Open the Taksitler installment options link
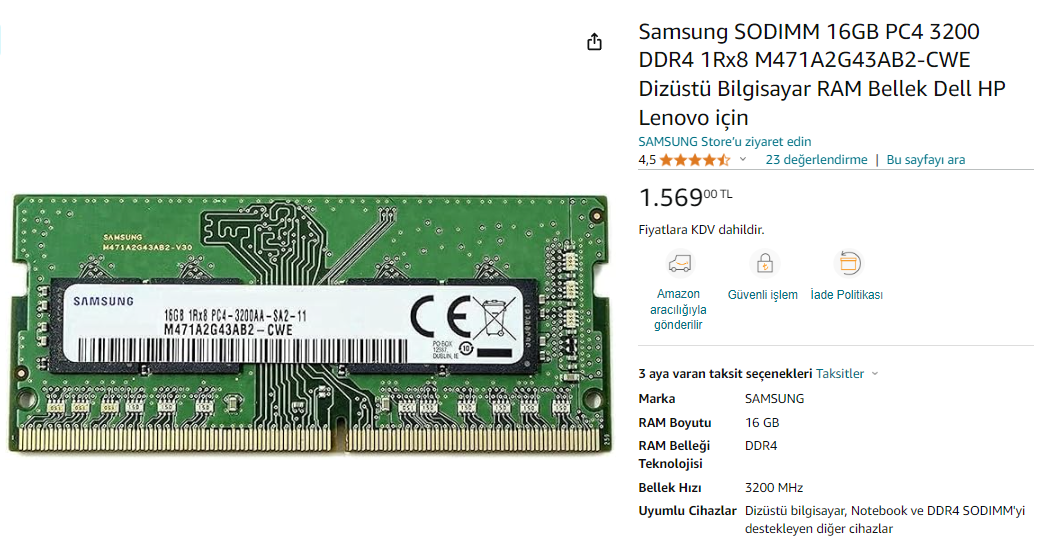Screen dimensions: 1047x542 pyautogui.click(x=840, y=374)
